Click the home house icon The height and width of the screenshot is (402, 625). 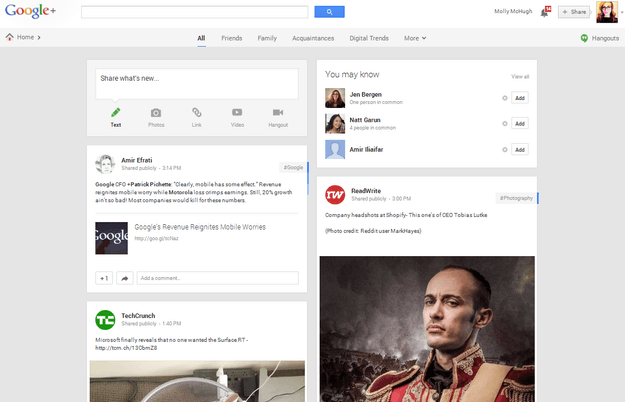coord(10,37)
